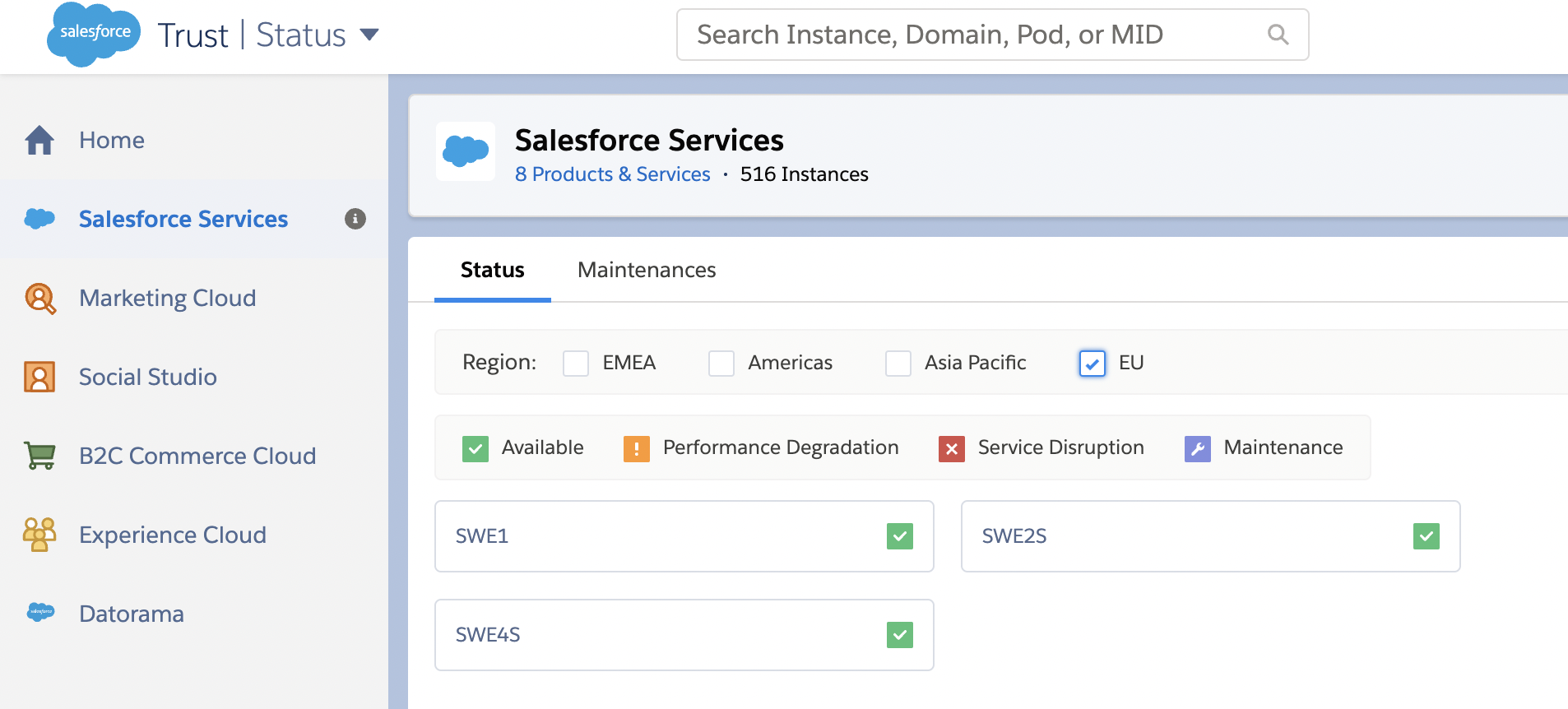This screenshot has height=709, width=1568.
Task: Open the Salesforce Services info icon
Action: click(355, 219)
